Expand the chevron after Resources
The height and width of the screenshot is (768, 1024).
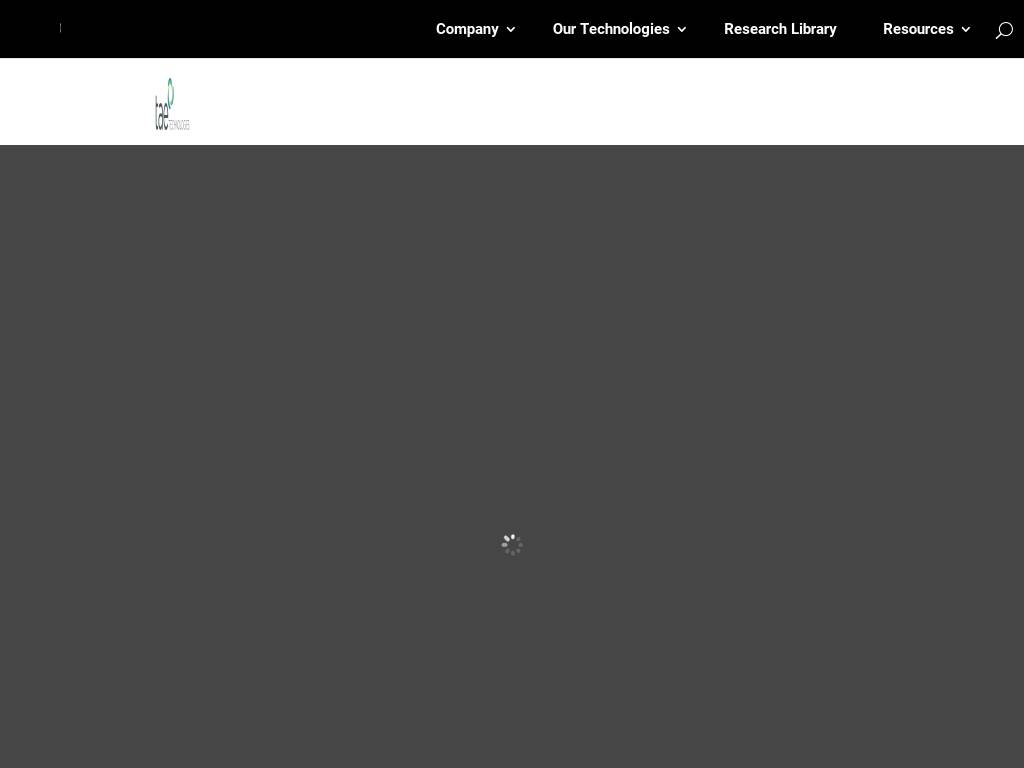click(x=966, y=30)
